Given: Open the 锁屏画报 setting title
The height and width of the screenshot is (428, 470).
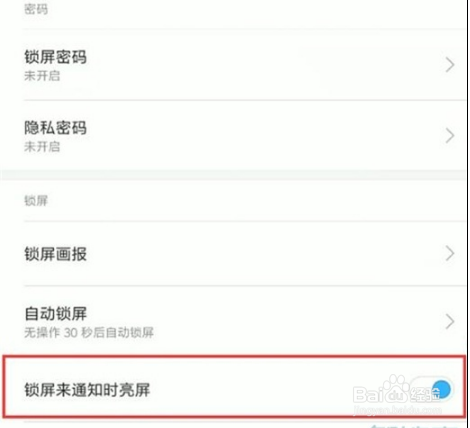Looking at the screenshot, I should (x=56, y=254).
